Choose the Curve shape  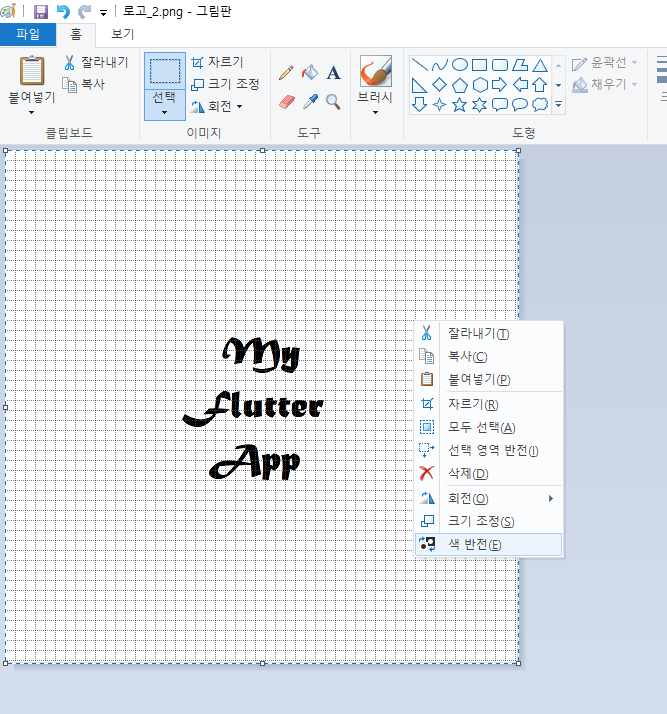point(439,65)
